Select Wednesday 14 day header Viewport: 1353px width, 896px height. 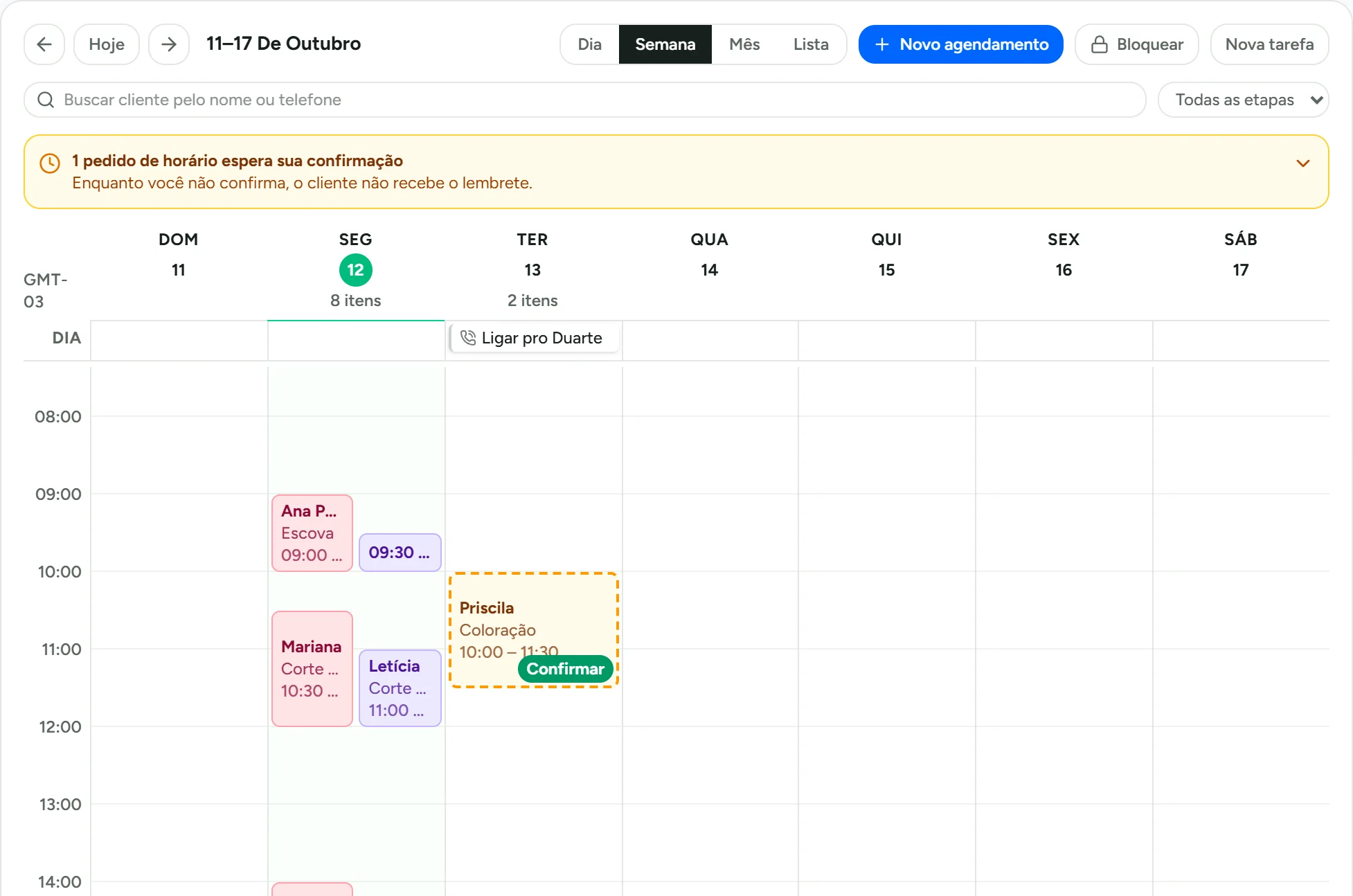pyautogui.click(x=710, y=270)
